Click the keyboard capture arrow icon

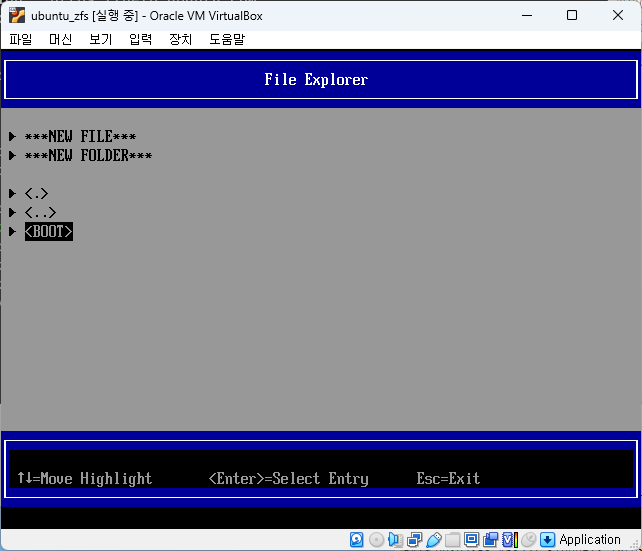click(x=547, y=540)
